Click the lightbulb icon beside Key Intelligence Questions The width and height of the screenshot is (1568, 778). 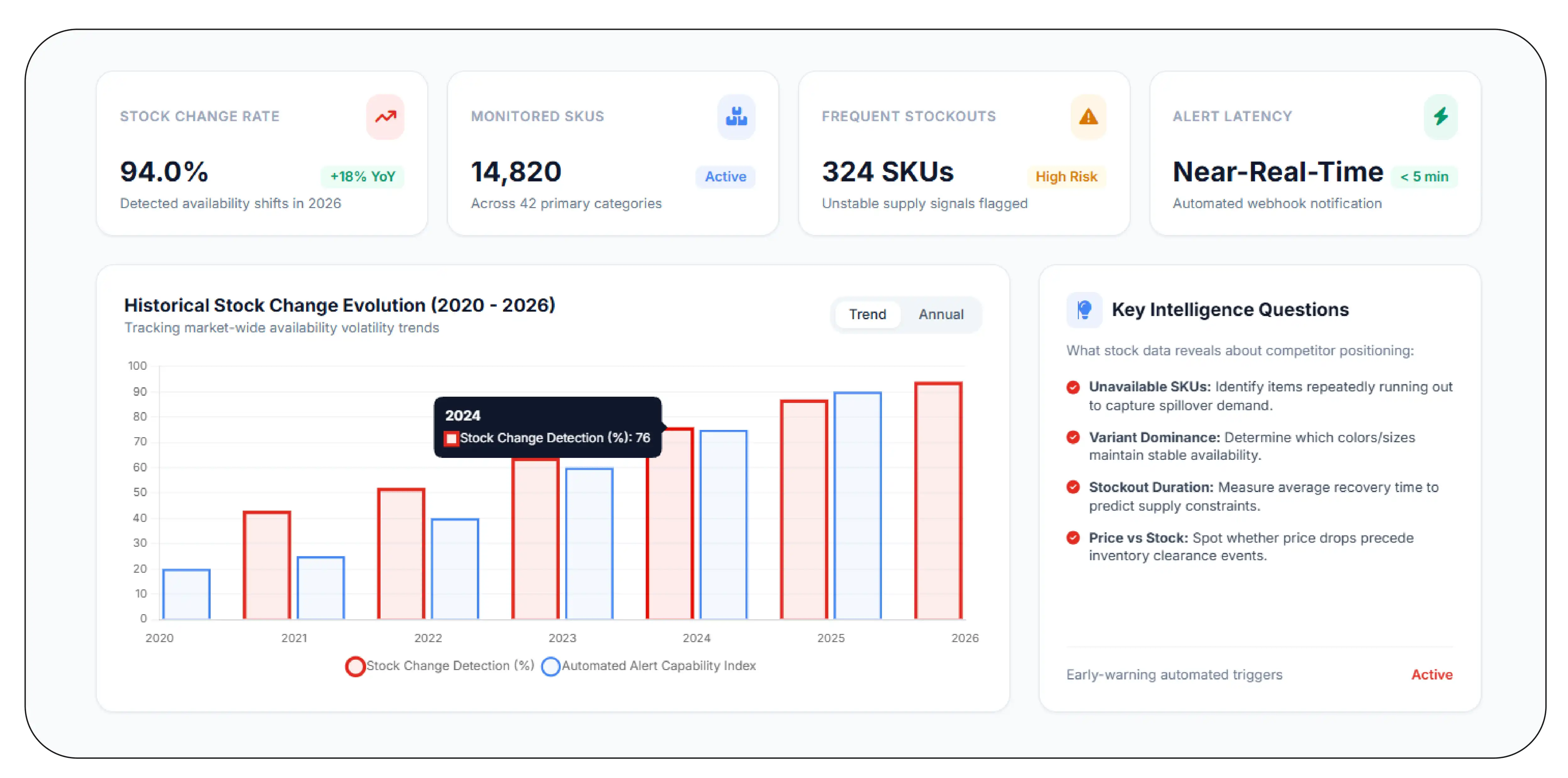[1084, 310]
